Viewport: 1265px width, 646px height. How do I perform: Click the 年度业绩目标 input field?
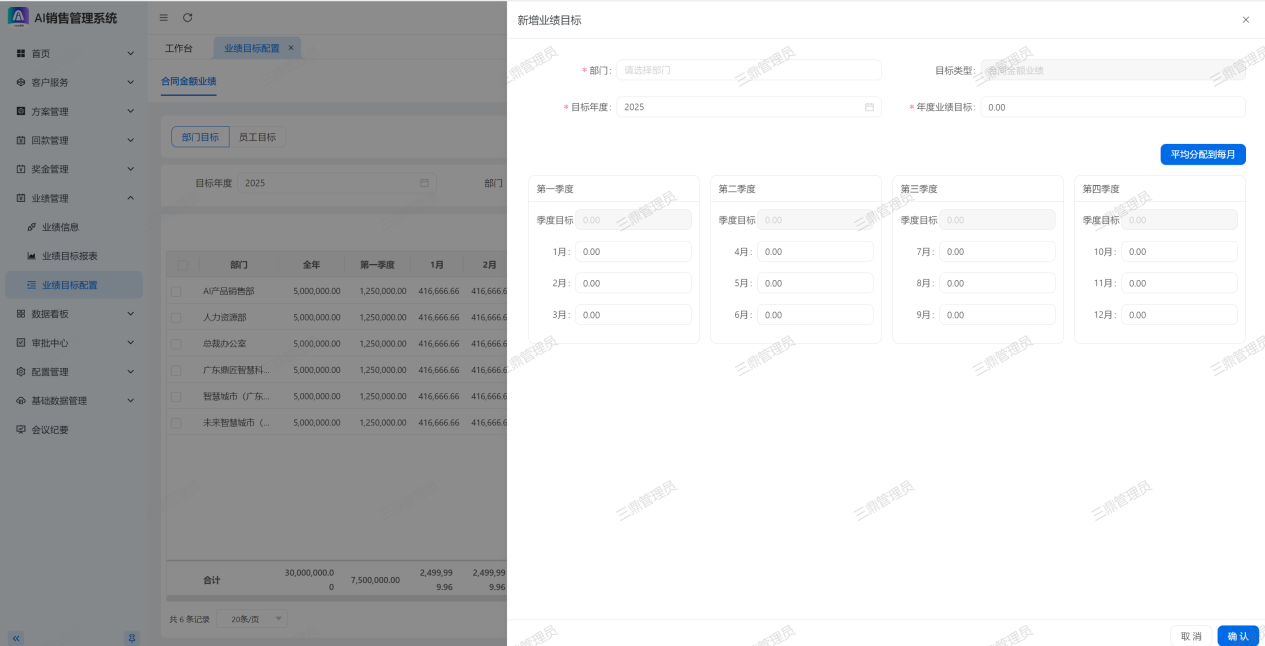pyautogui.click(x=1112, y=107)
